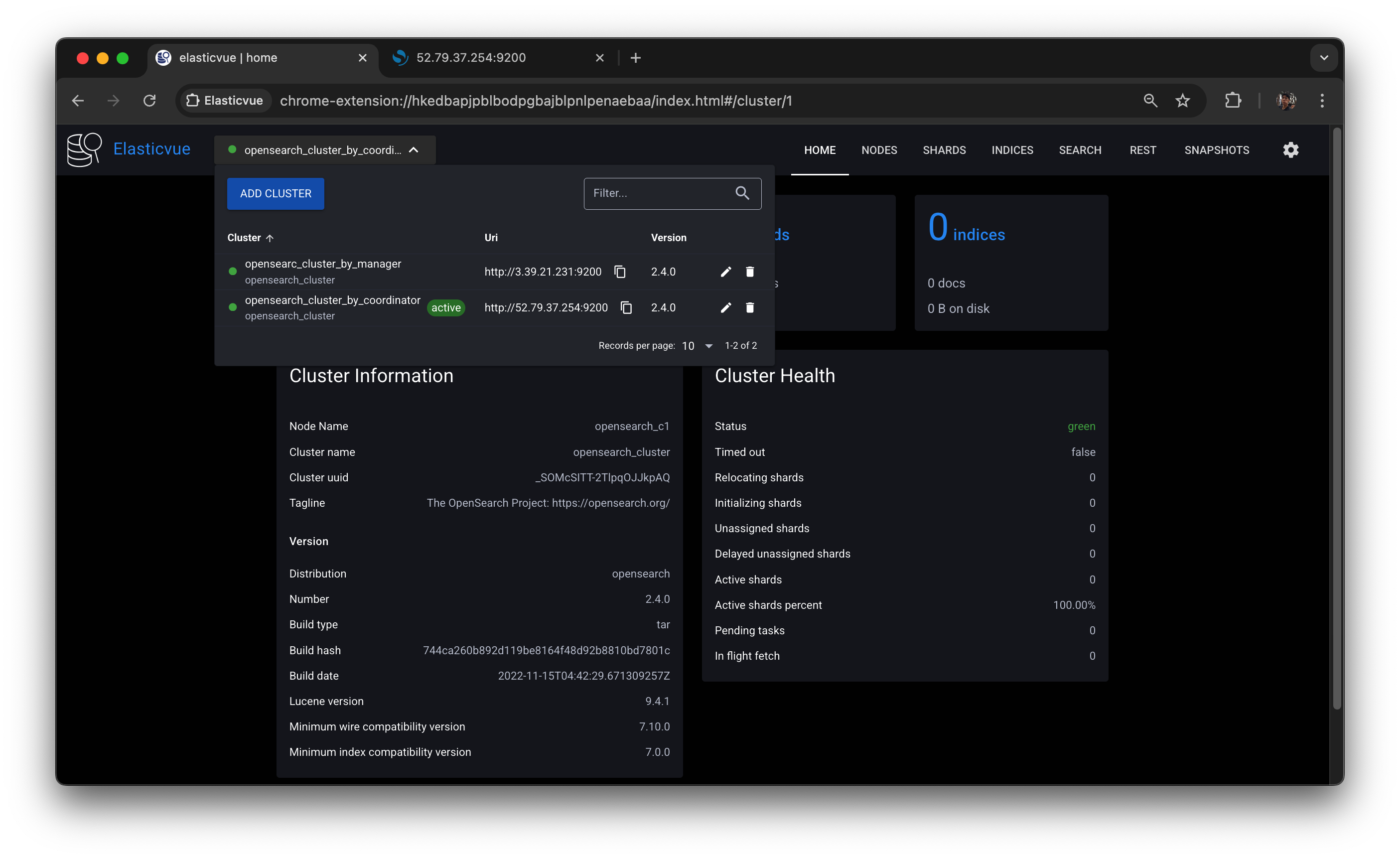Open Elasticvue settings gear
The width and height of the screenshot is (1400, 859).
[x=1290, y=150]
